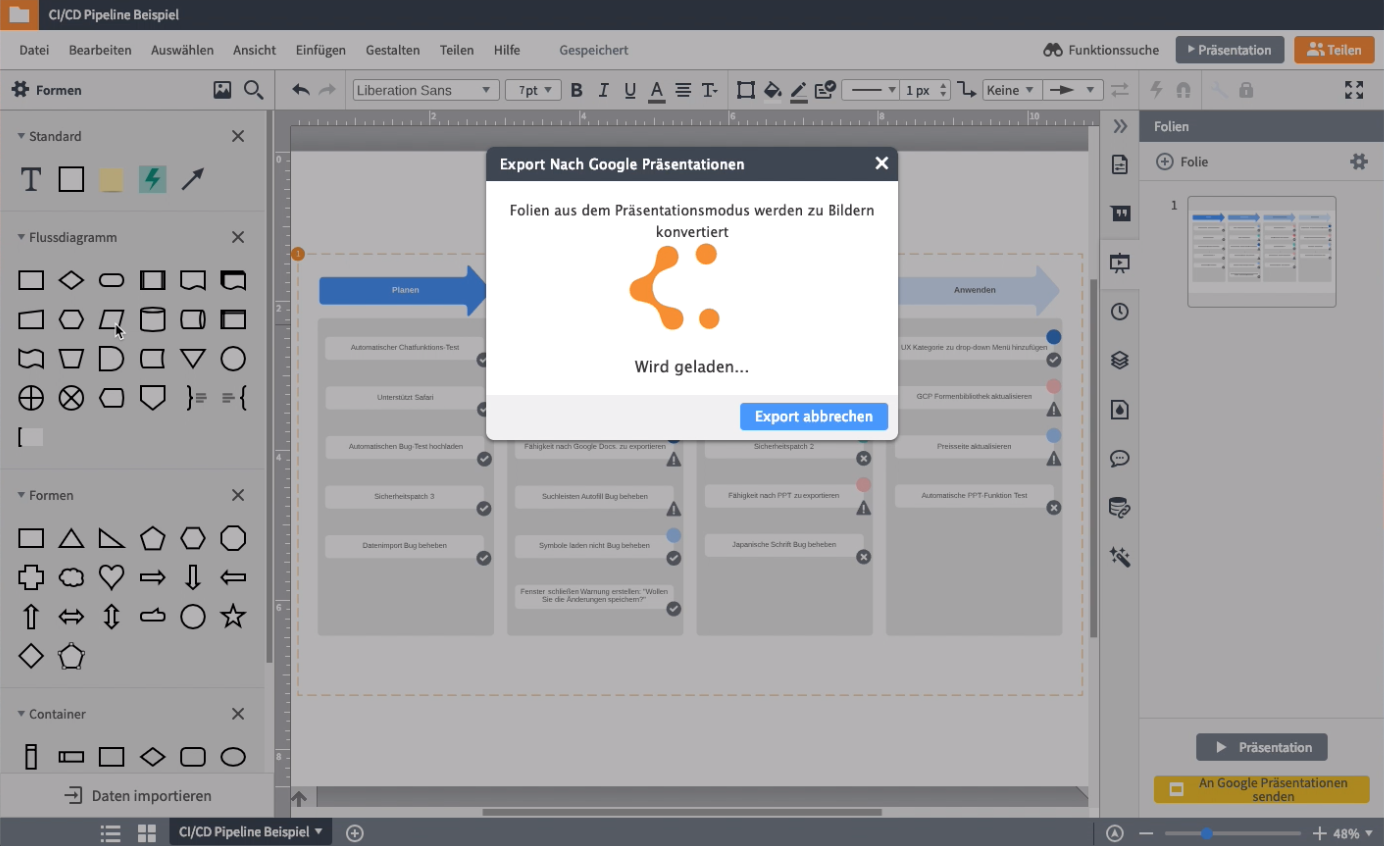Screen dimensions: 1384x846
Task: Open the history clock panel in right dock
Action: [x=1119, y=312]
